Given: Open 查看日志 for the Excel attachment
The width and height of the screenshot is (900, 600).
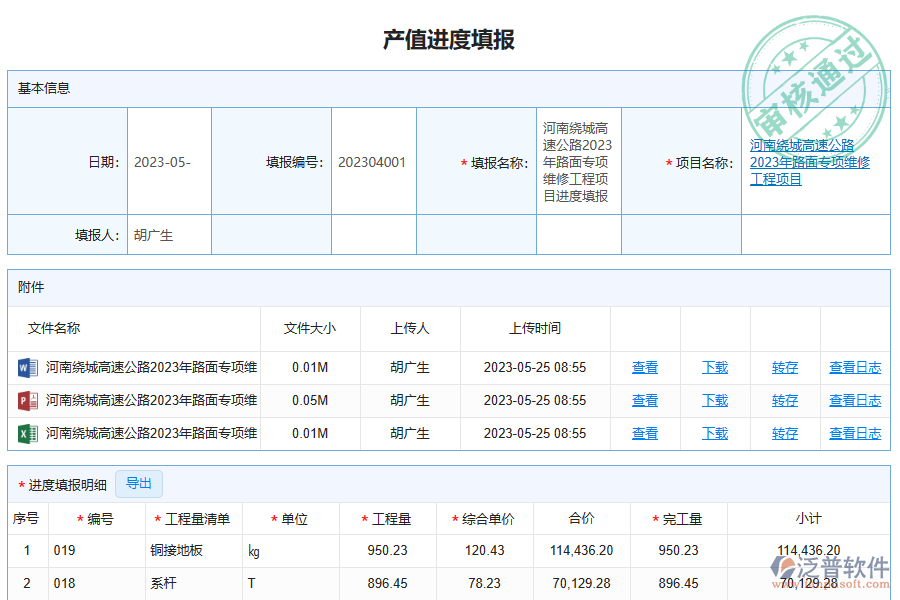Looking at the screenshot, I should 854,433.
